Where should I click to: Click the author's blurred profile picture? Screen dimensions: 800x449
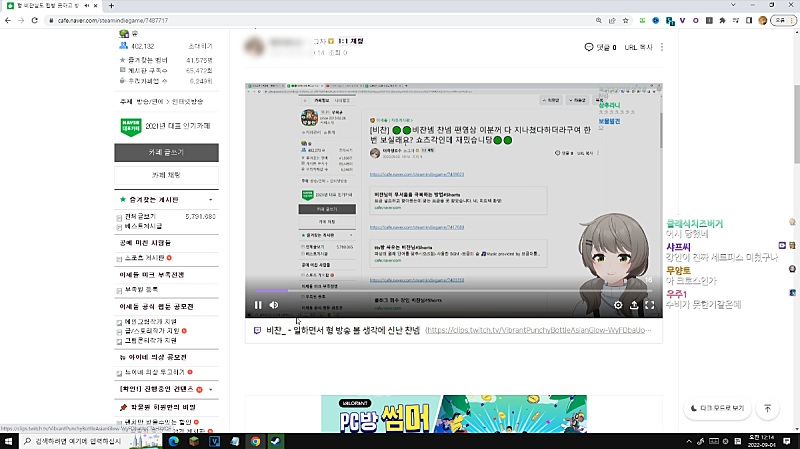[x=255, y=46]
